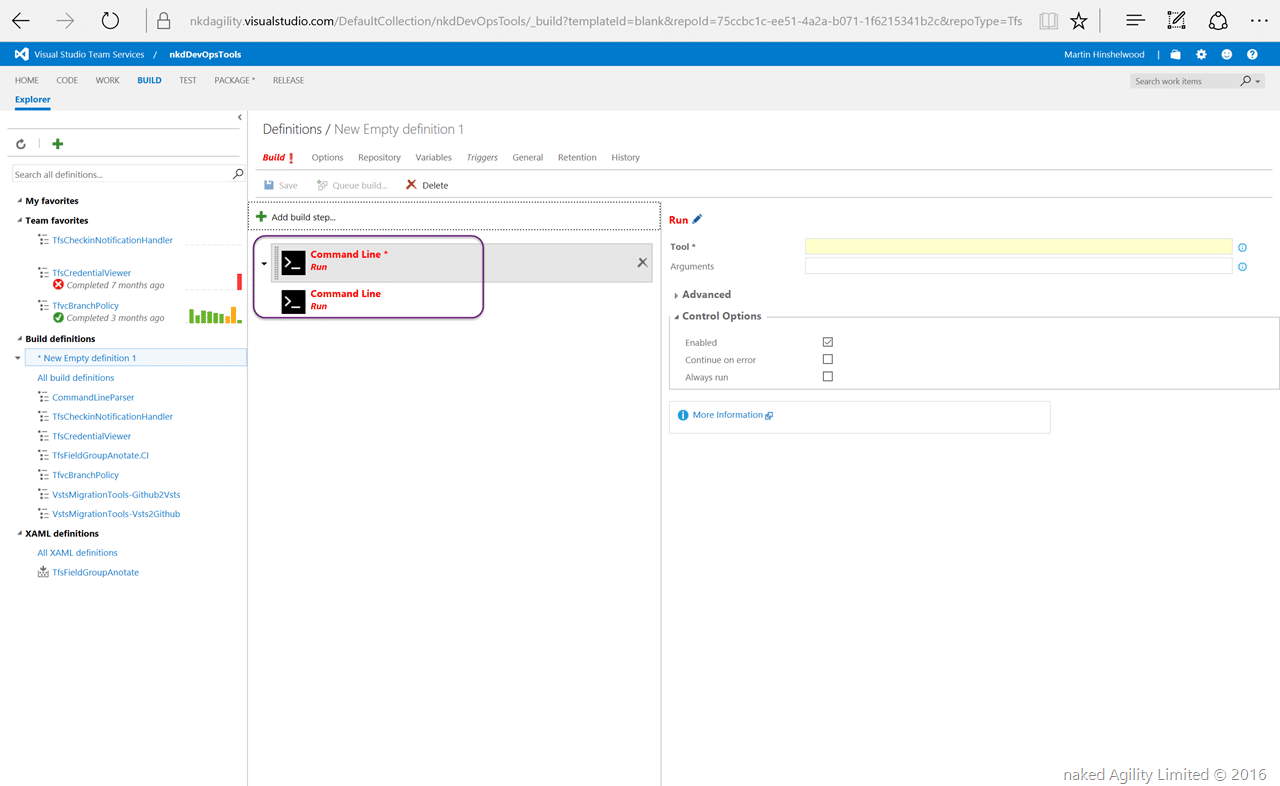This screenshot has height=786, width=1280.
Task: Click into the Arguments input field
Action: point(1018,267)
